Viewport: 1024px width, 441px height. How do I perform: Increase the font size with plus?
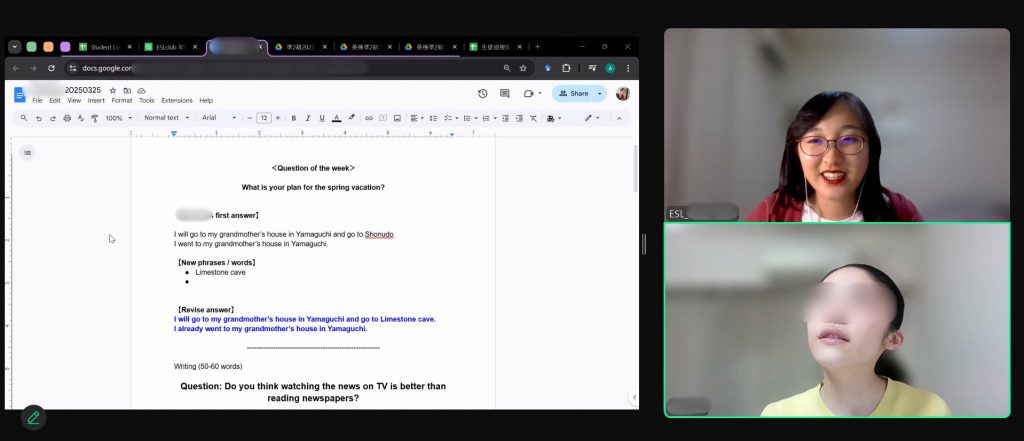[278, 118]
